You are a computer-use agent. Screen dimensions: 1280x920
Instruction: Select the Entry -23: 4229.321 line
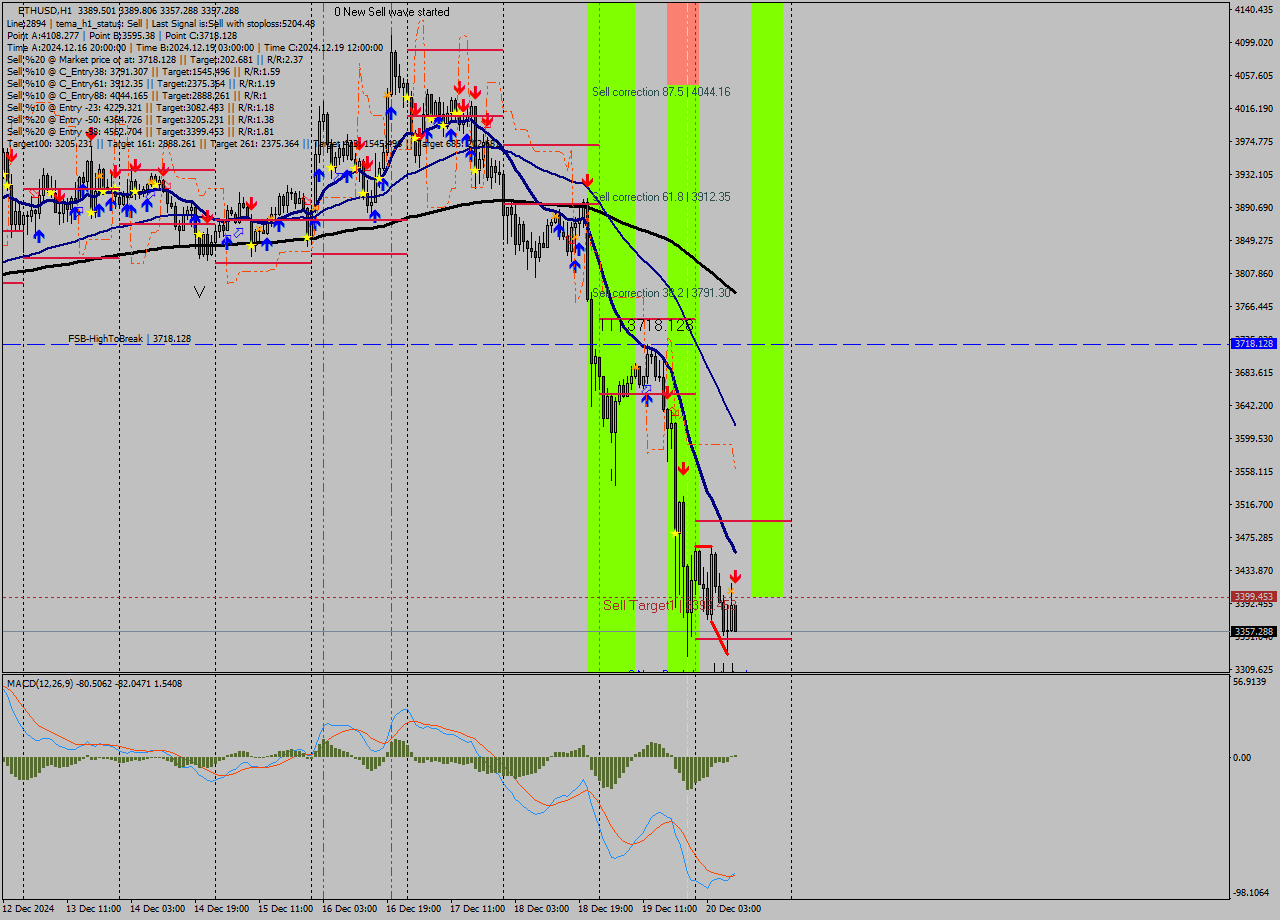[x=140, y=107]
